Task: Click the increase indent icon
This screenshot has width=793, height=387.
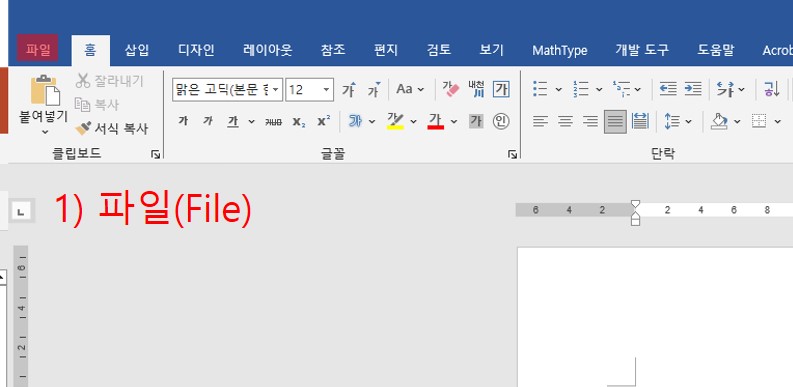Action: pos(693,89)
